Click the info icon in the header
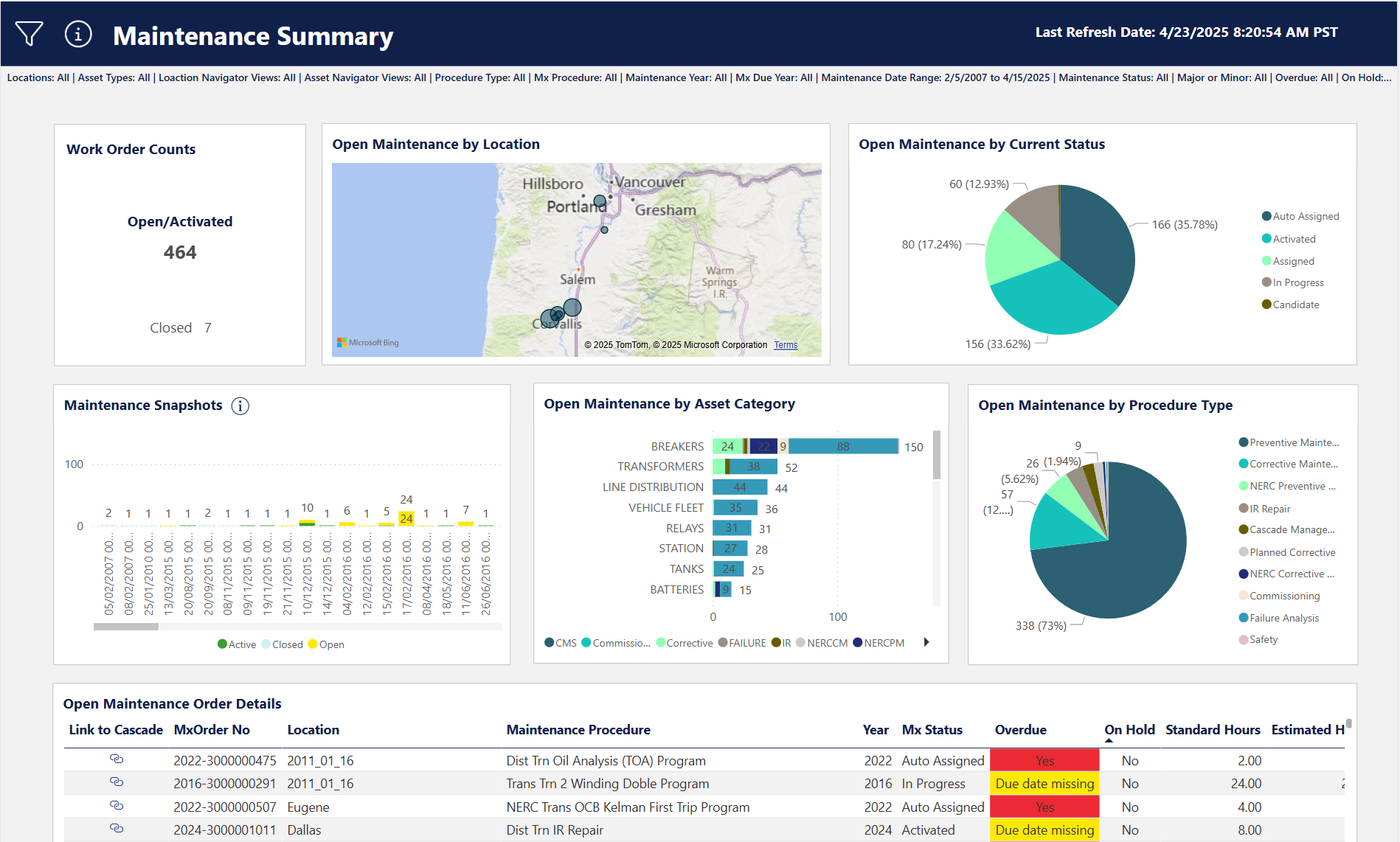Image resolution: width=1400 pixels, height=842 pixels. tap(77, 33)
